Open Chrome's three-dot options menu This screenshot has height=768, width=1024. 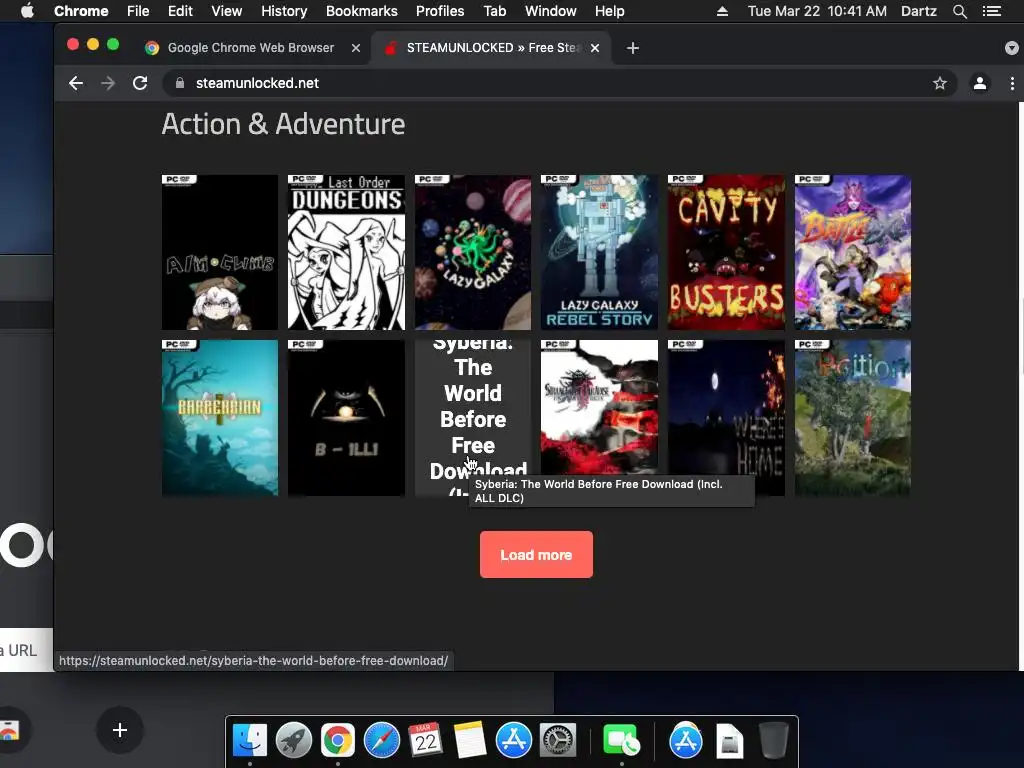click(x=1012, y=83)
